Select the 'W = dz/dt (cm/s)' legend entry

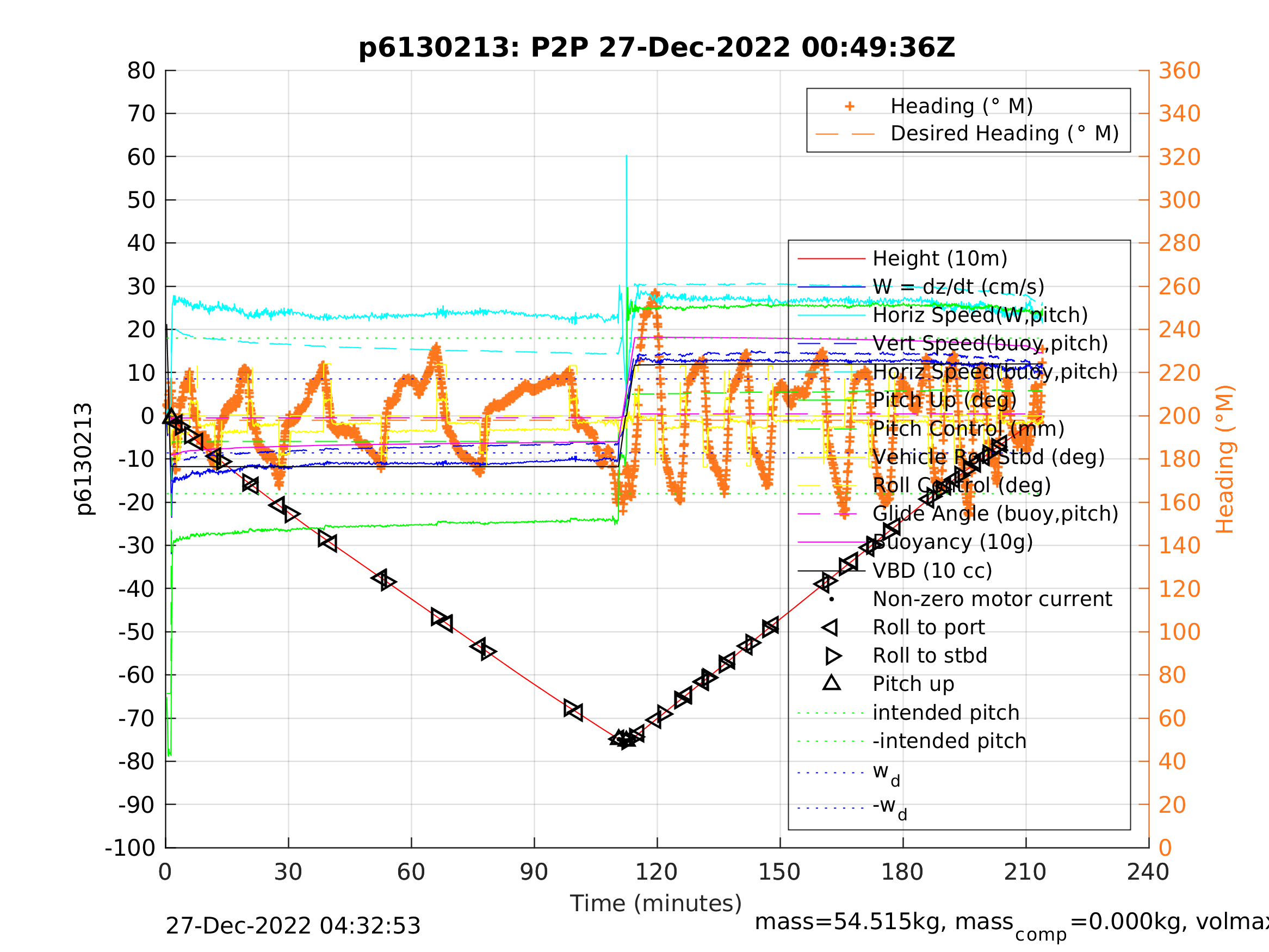coord(958,287)
